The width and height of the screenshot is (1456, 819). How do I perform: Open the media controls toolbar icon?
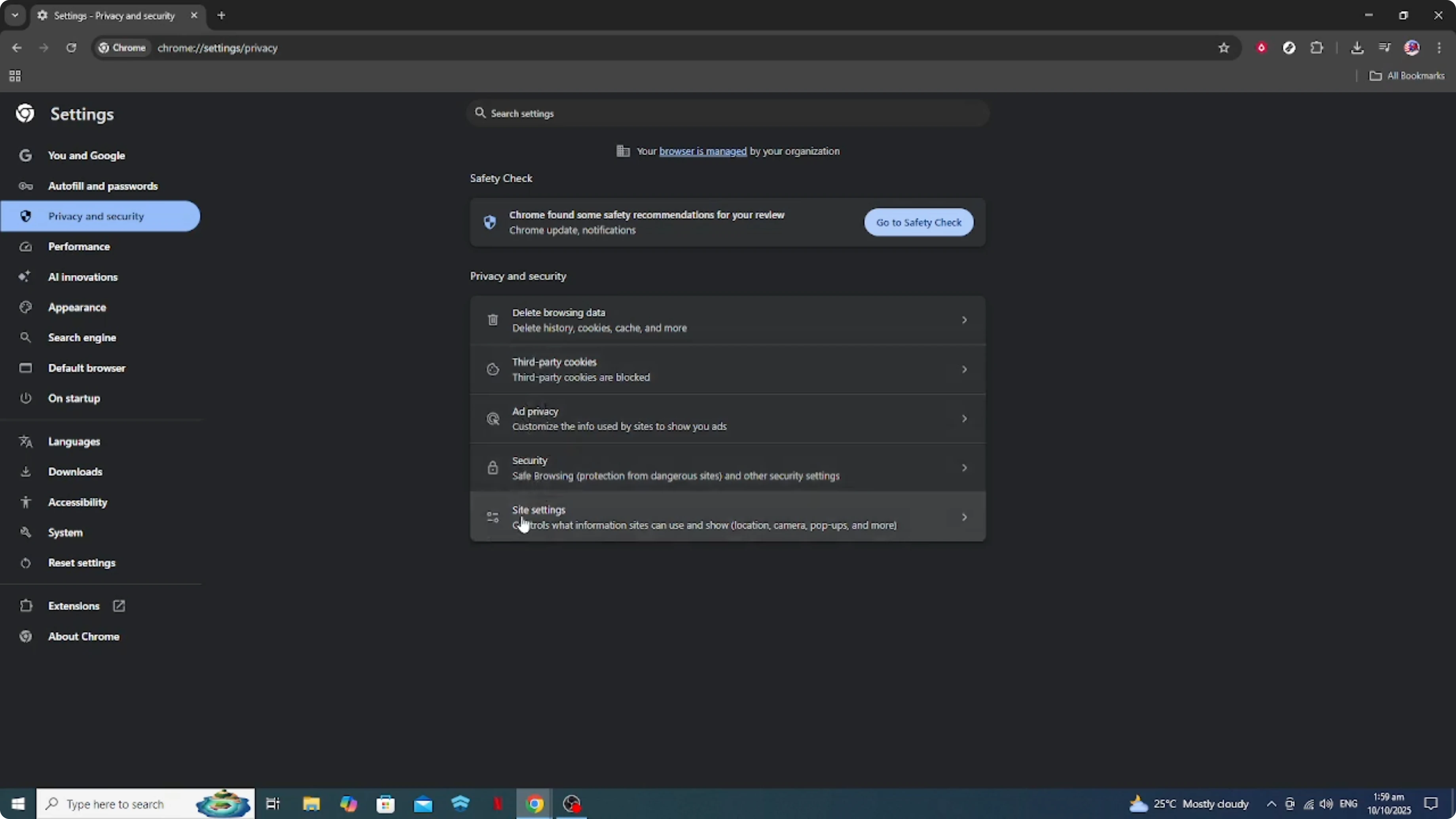(1384, 48)
